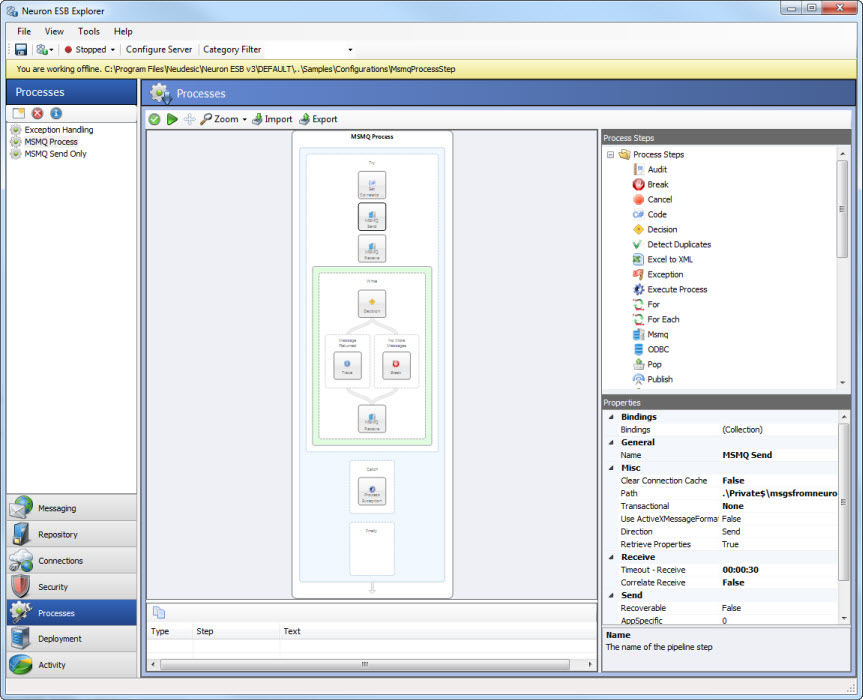
Task: Select the For Each loop step
Action: coord(656,319)
